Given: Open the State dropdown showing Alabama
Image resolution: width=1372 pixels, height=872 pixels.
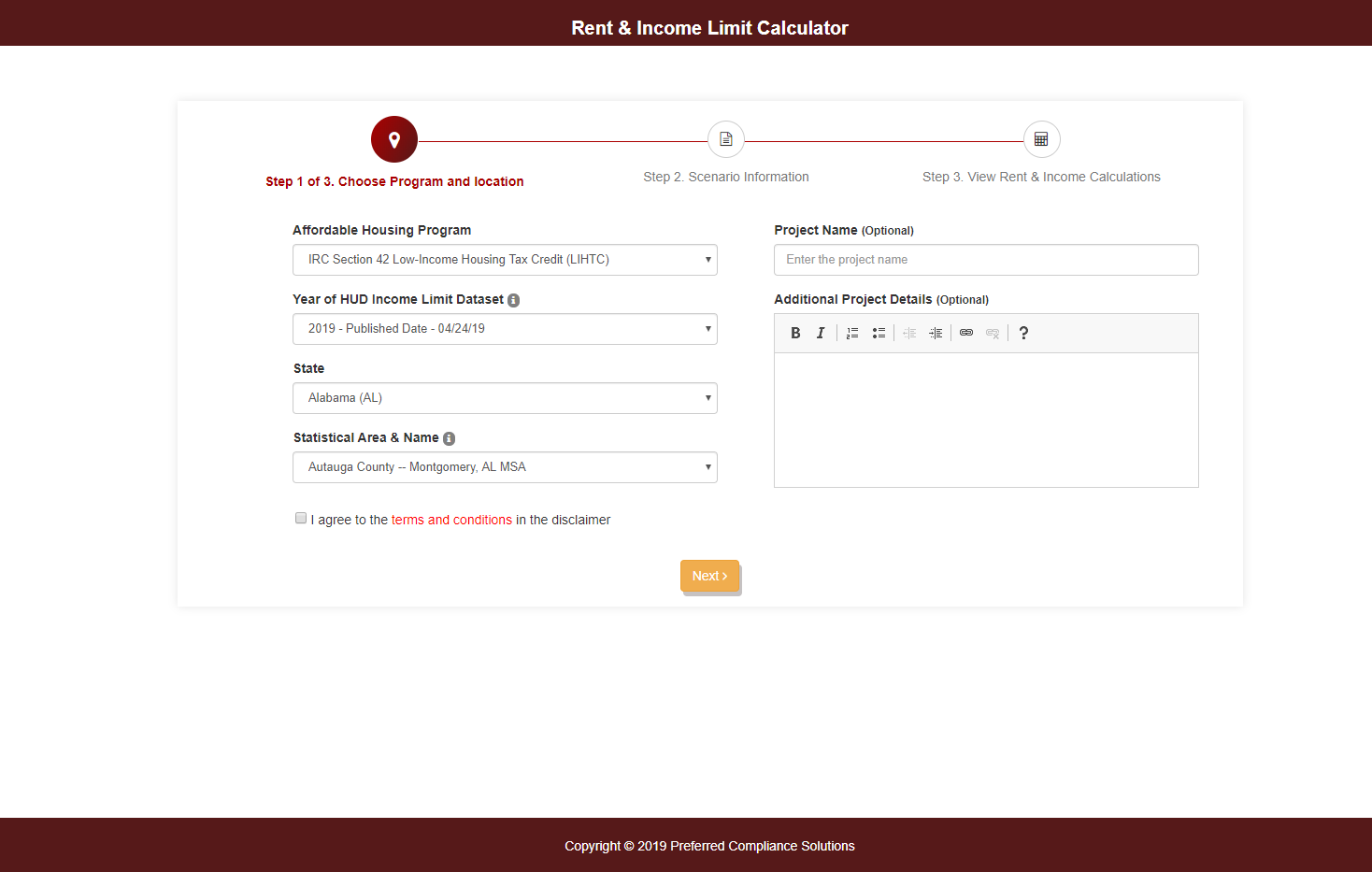Looking at the screenshot, I should pyautogui.click(x=505, y=398).
